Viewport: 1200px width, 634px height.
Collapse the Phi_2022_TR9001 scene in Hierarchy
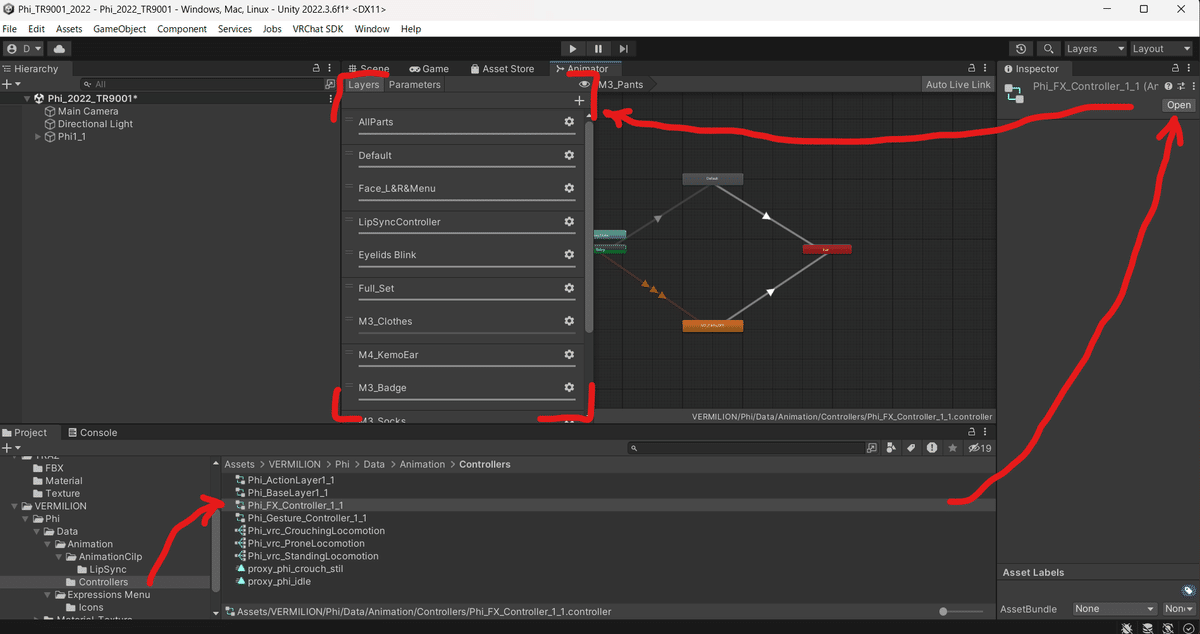click(x=28, y=98)
